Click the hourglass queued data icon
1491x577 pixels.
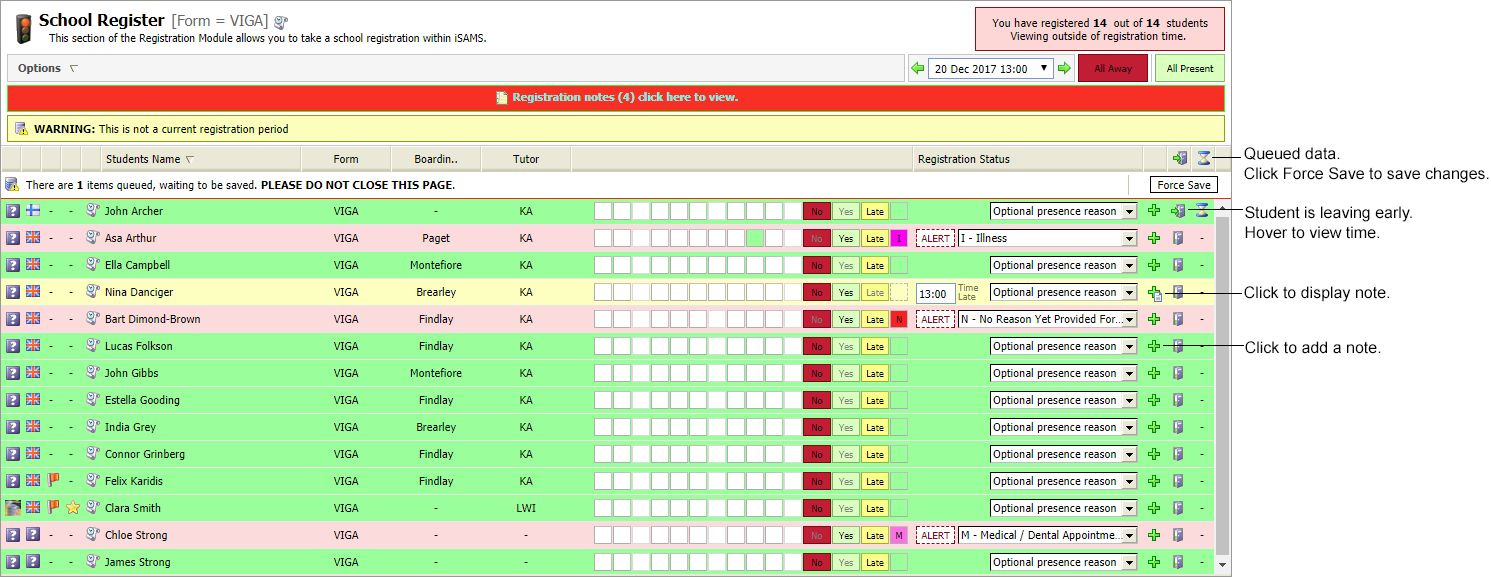pos(1203,158)
